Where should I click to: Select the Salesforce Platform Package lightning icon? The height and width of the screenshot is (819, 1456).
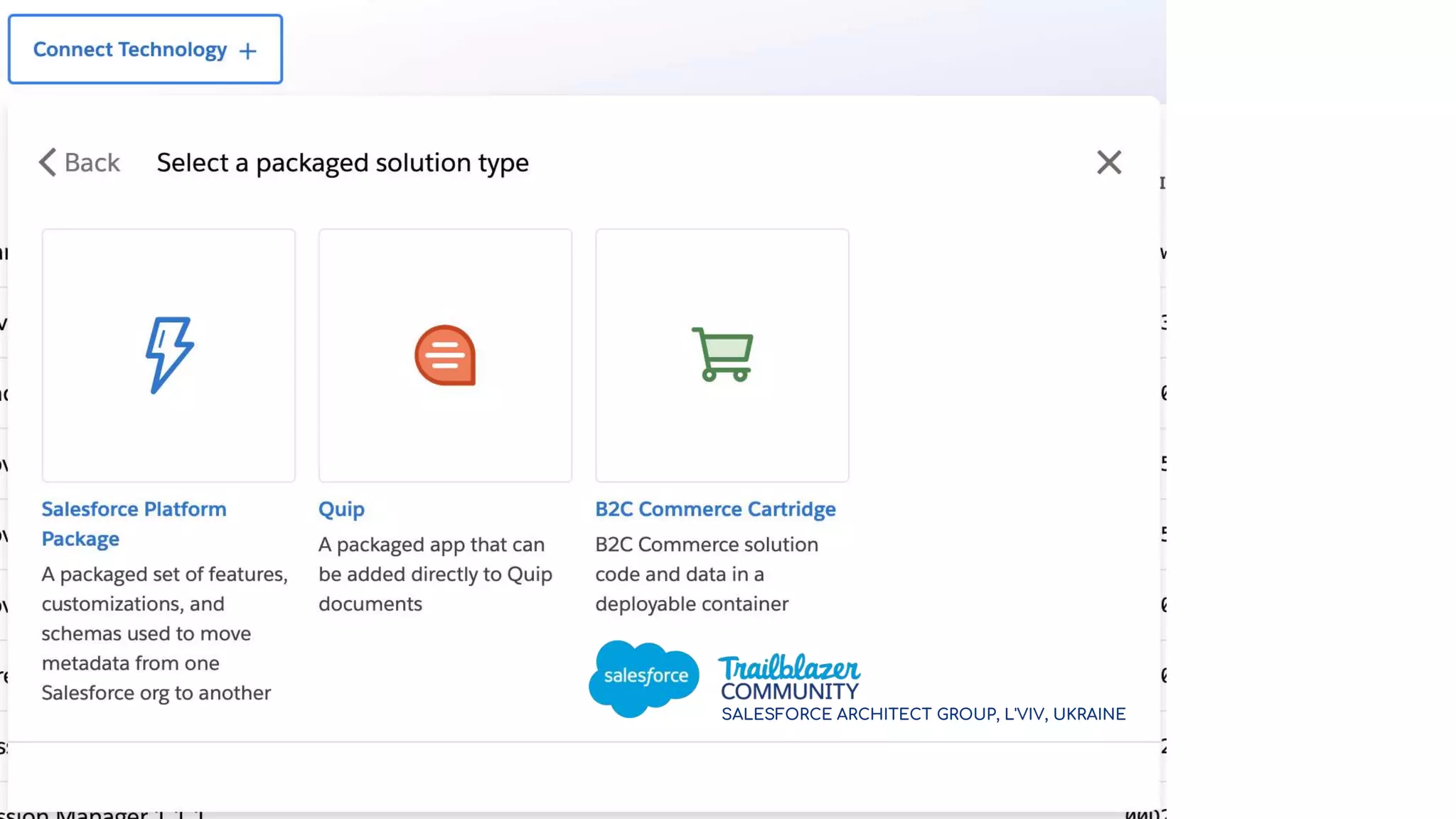click(x=169, y=355)
